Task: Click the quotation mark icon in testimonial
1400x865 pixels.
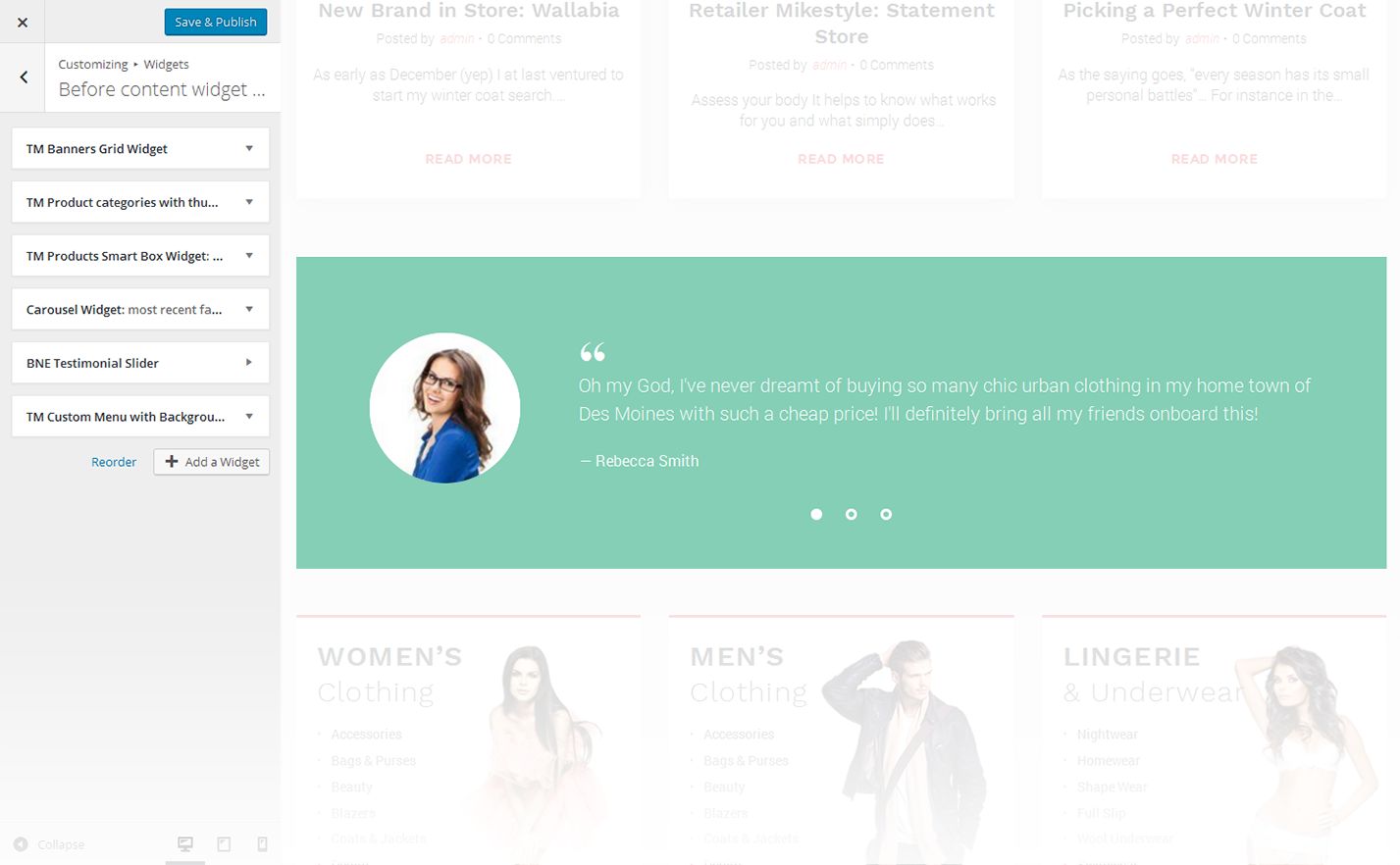Action: pyautogui.click(x=592, y=352)
